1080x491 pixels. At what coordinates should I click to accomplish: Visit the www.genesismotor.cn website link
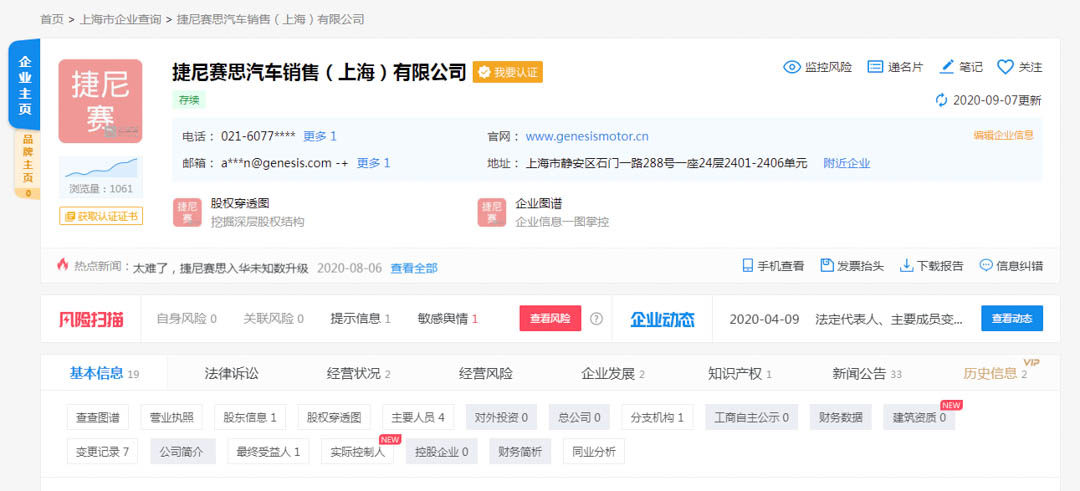click(x=587, y=136)
